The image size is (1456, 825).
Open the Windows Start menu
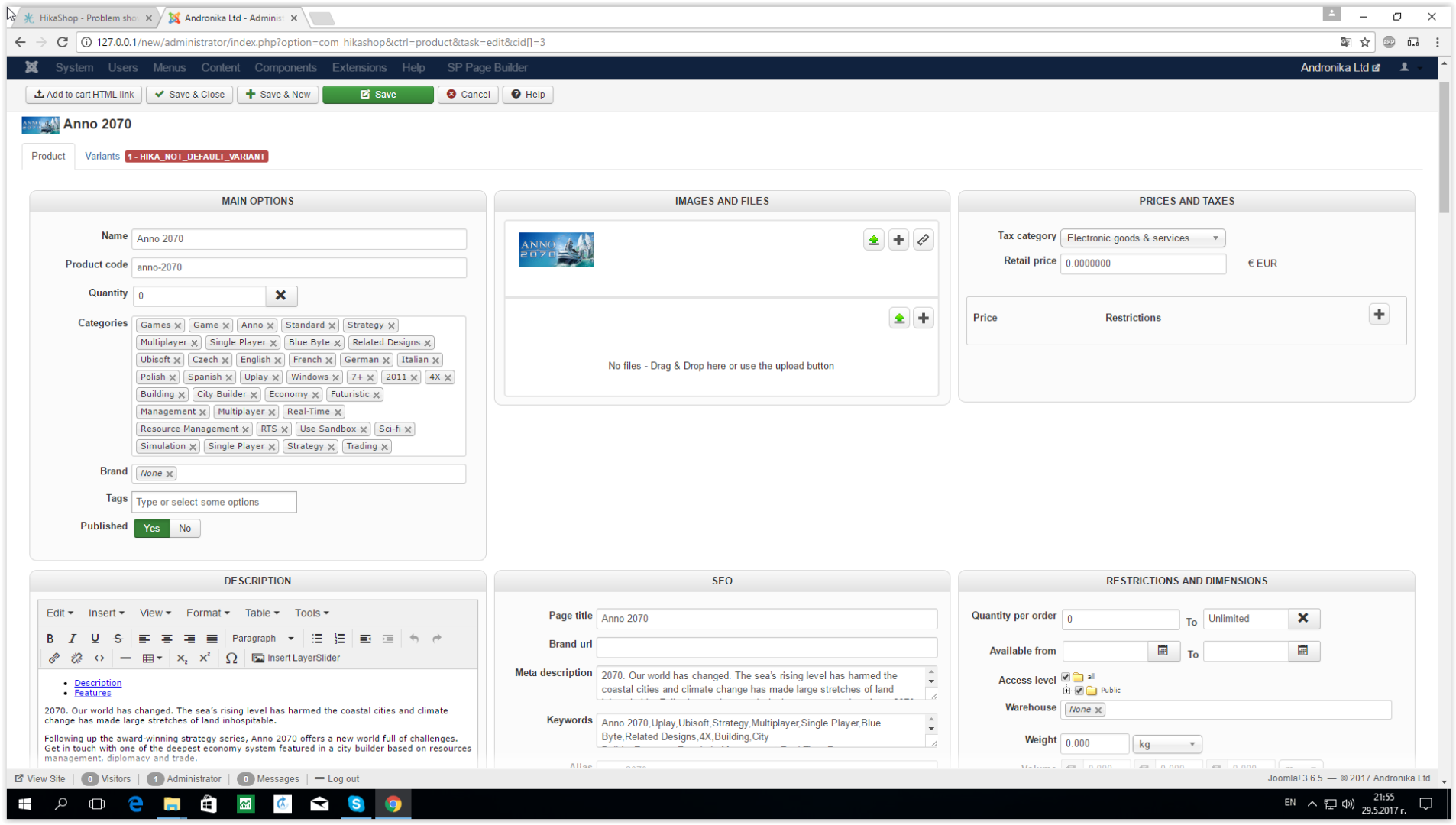tap(24, 804)
